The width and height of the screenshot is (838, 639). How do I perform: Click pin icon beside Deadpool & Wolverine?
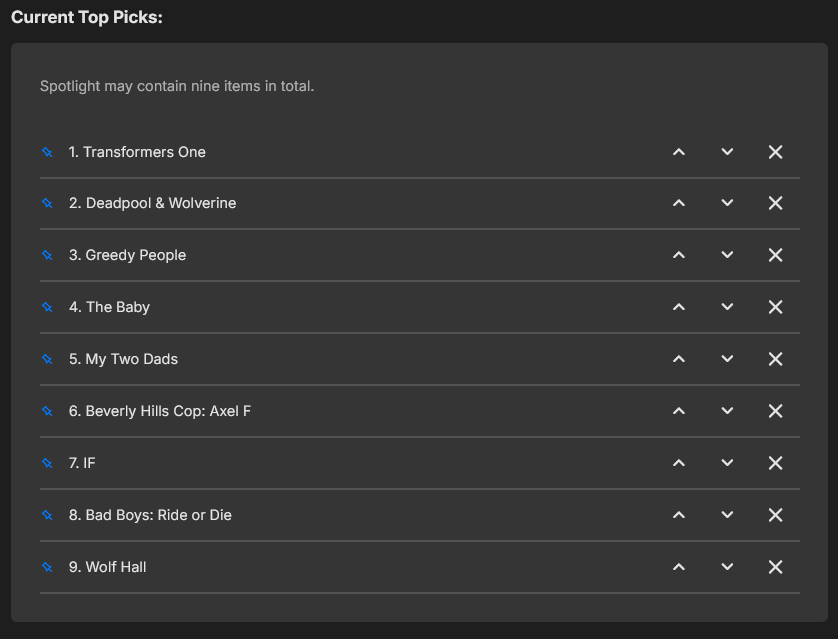click(47, 203)
